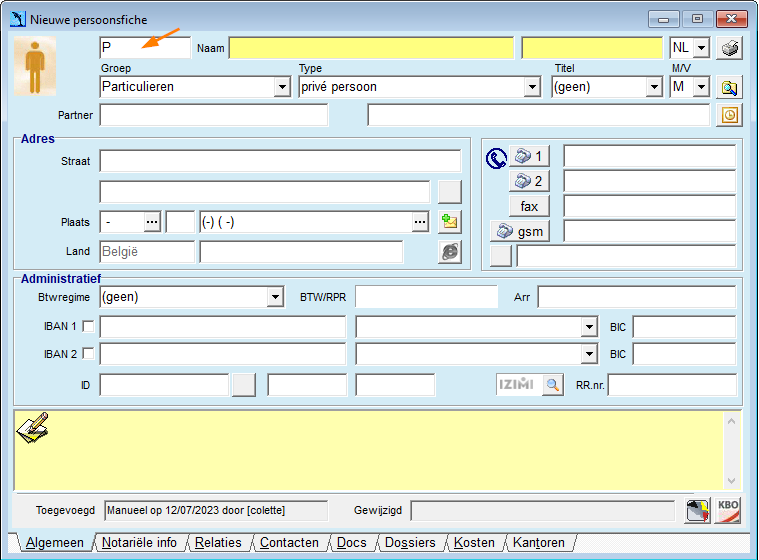Open the IBAN 1 bank dropdown
Viewport: 759px width, 560px height.
tap(589, 327)
